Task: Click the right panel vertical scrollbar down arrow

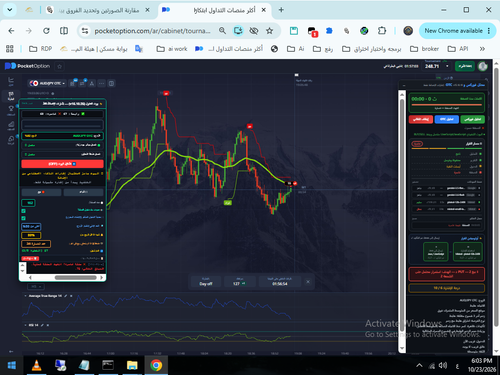Action: (x=402, y=349)
